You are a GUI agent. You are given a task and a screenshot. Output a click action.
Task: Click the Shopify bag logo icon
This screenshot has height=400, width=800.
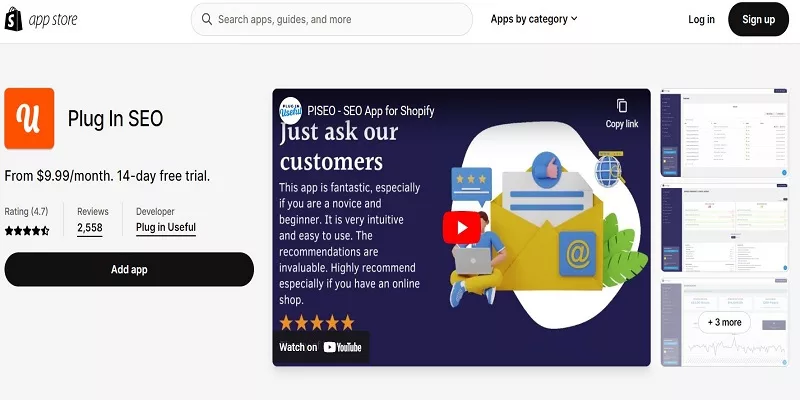pyautogui.click(x=13, y=19)
